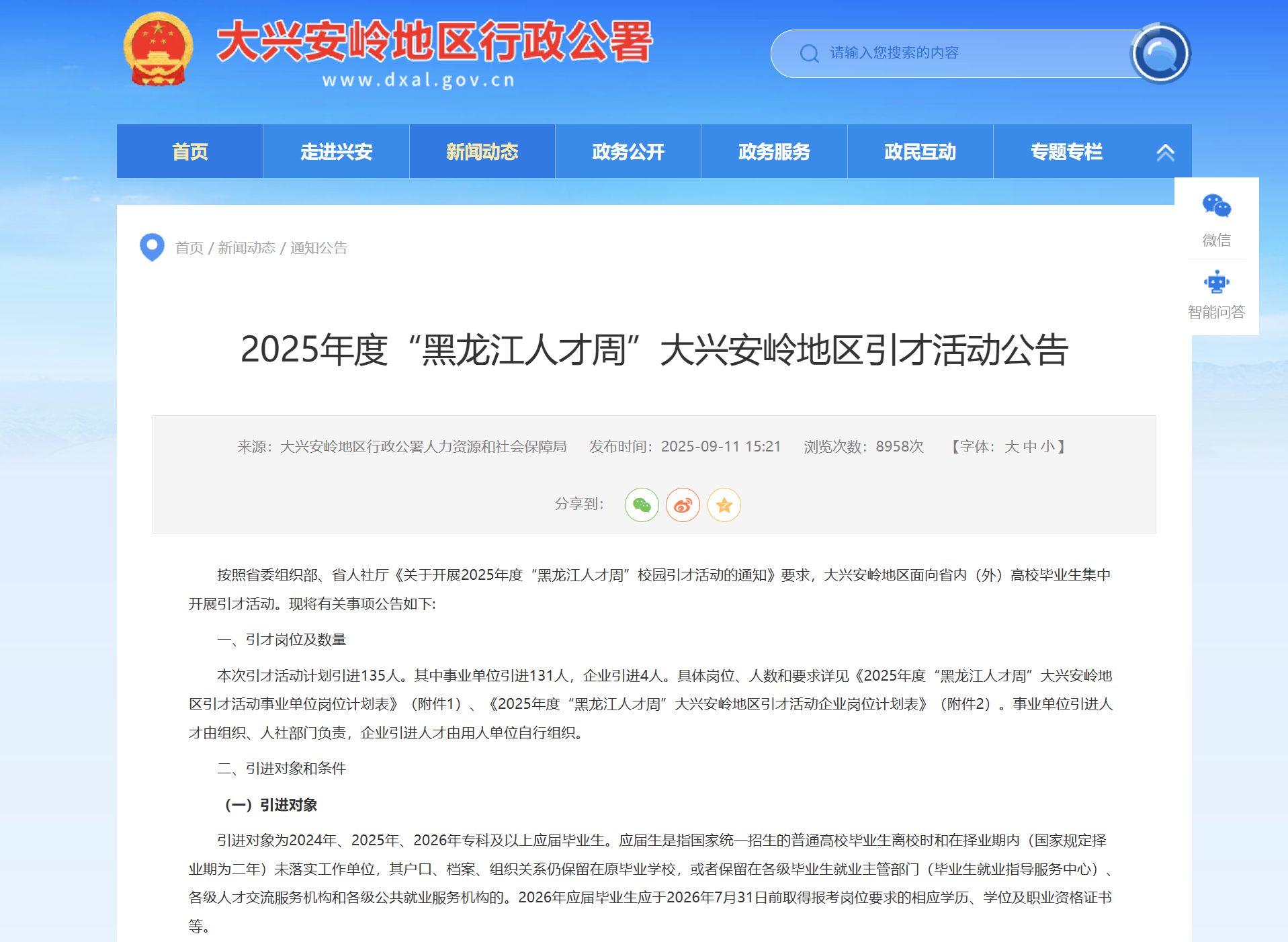Share article to Weibo
This screenshot has width=1288, height=942.
(683, 505)
